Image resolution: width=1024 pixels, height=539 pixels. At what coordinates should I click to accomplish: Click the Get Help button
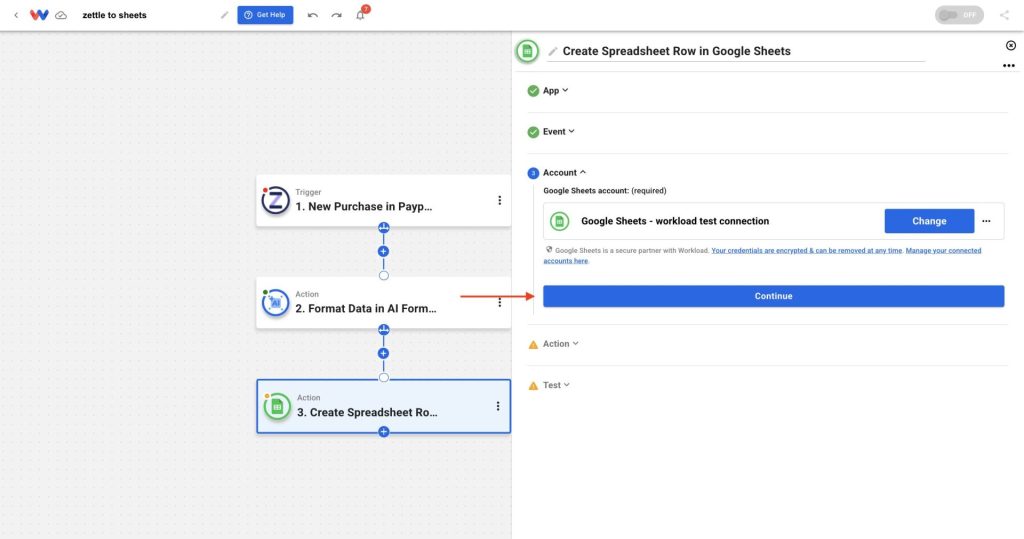coord(265,15)
